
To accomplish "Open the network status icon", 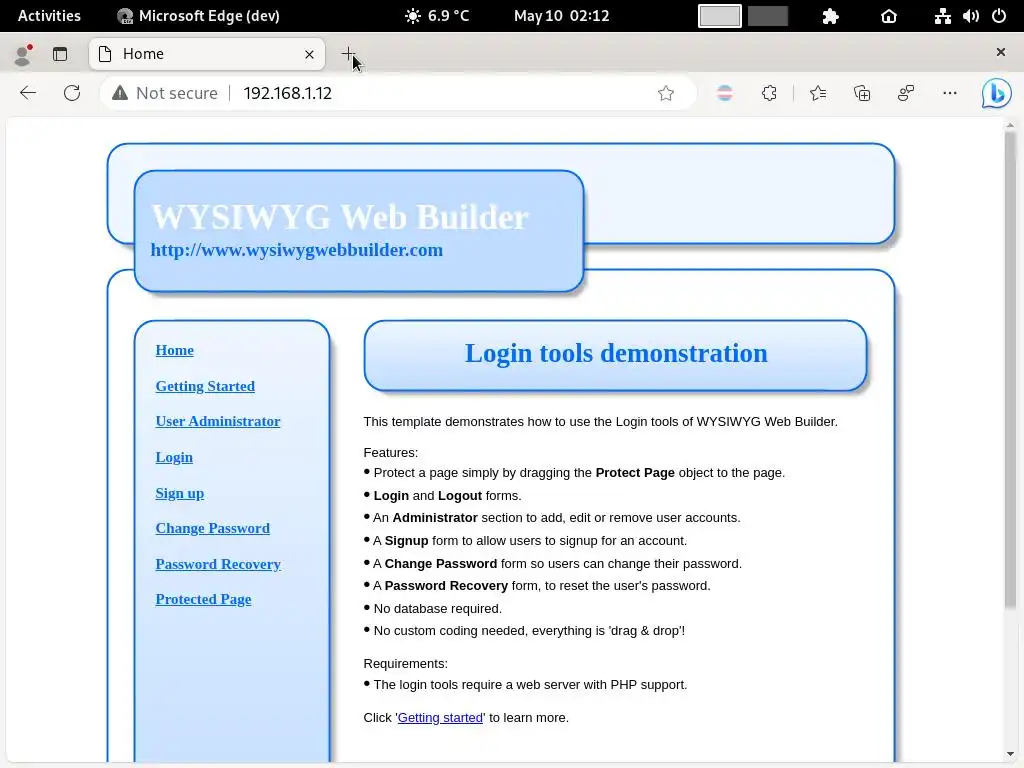I will coord(942,16).
